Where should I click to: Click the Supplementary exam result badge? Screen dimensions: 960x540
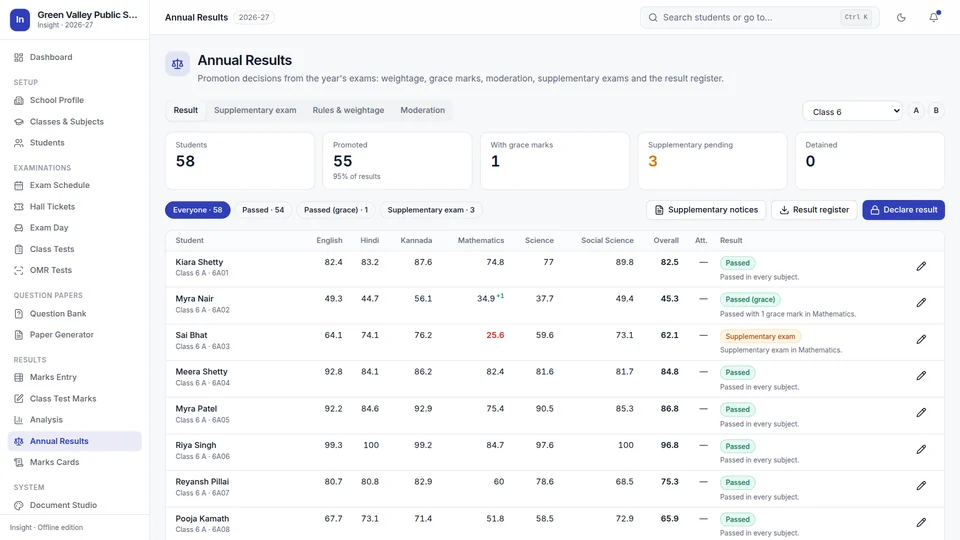(x=760, y=336)
